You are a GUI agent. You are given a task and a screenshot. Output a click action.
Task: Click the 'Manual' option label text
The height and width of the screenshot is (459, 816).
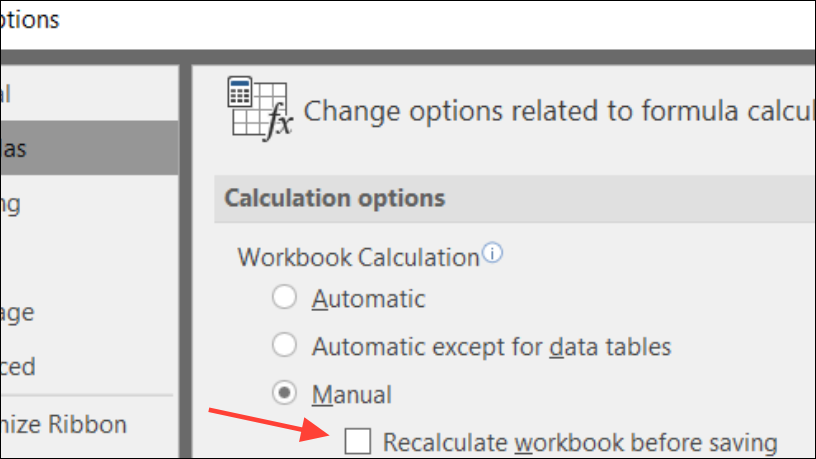click(x=351, y=394)
